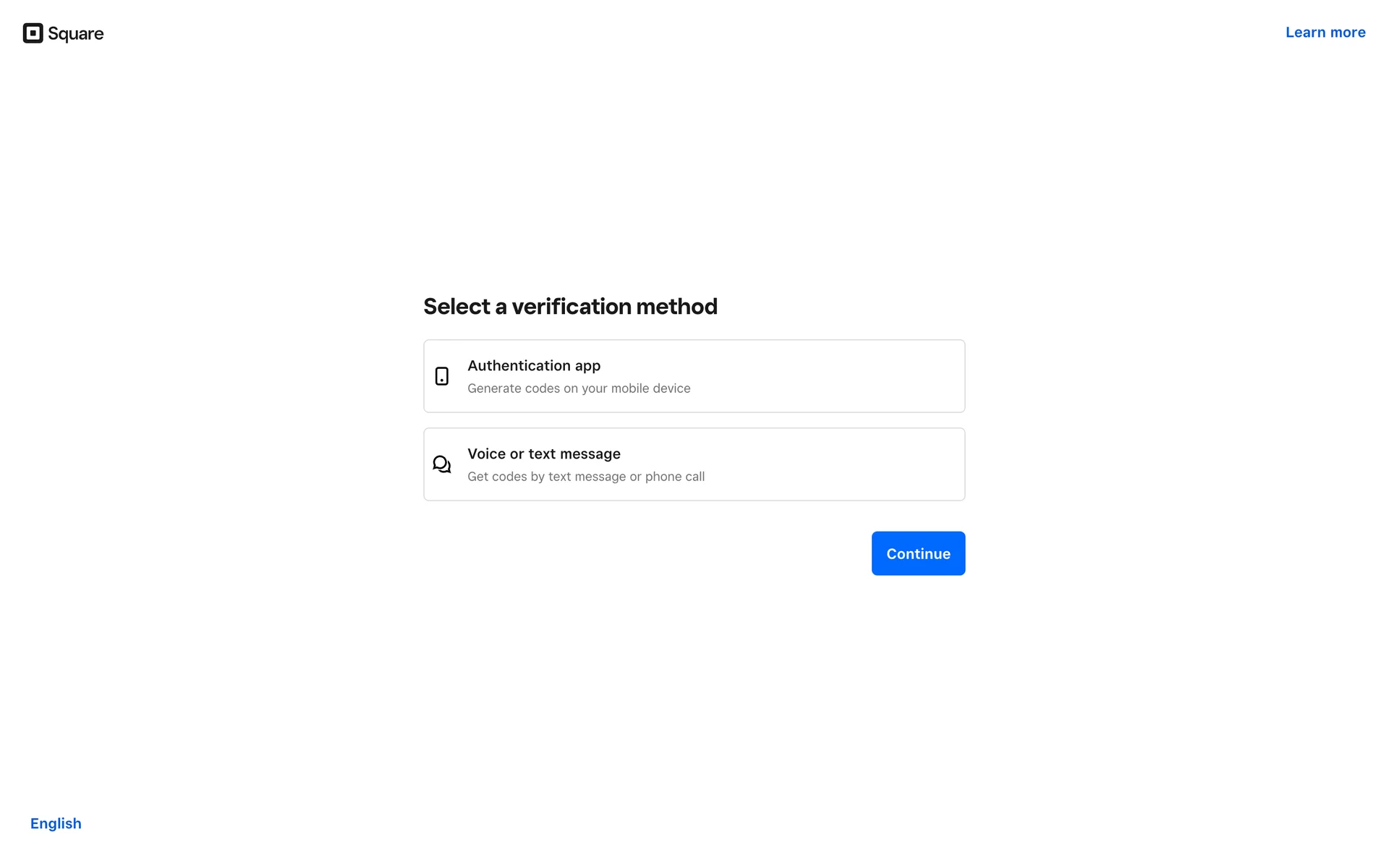Click the Square wordmark text

tap(75, 34)
